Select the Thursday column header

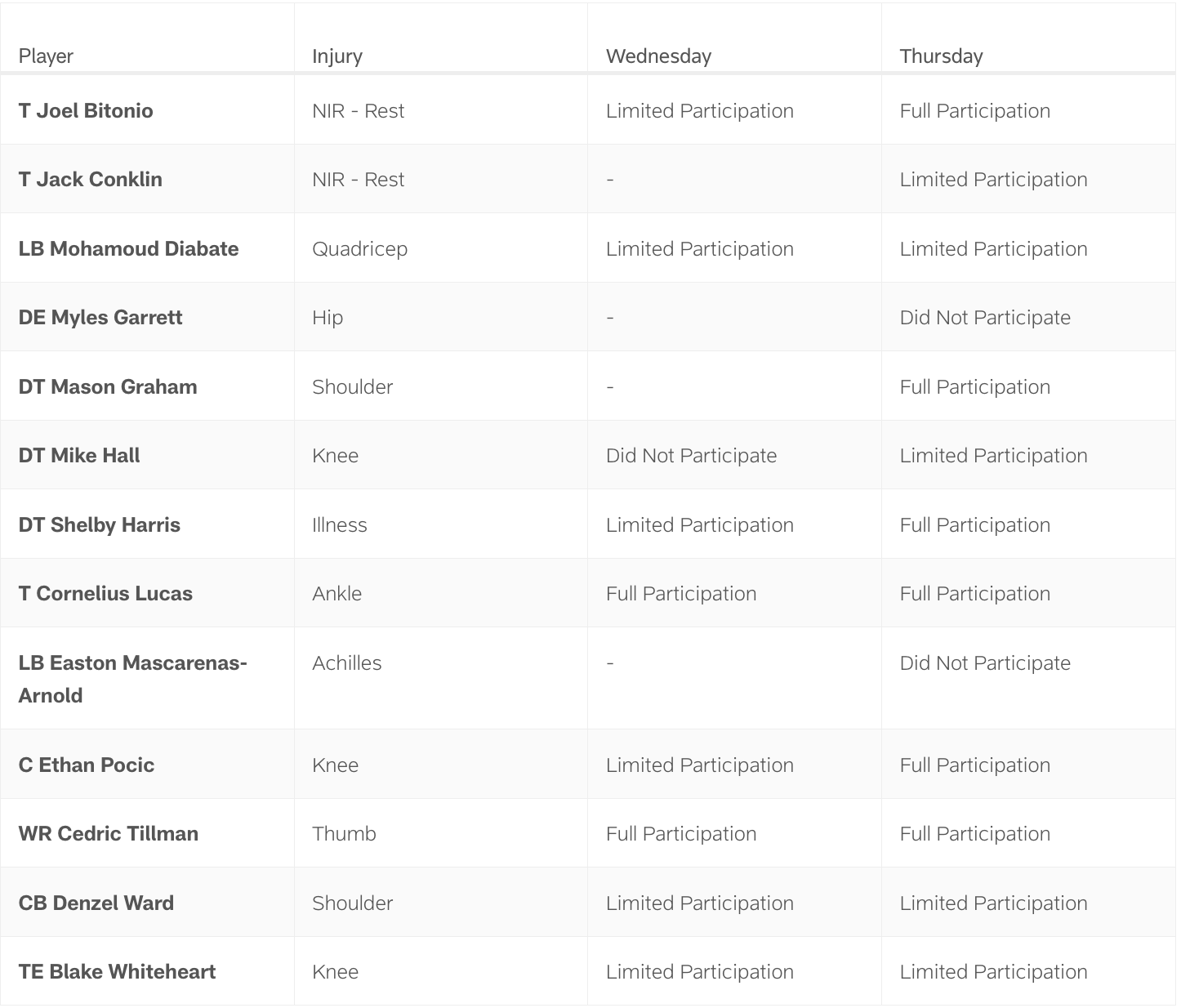click(941, 56)
